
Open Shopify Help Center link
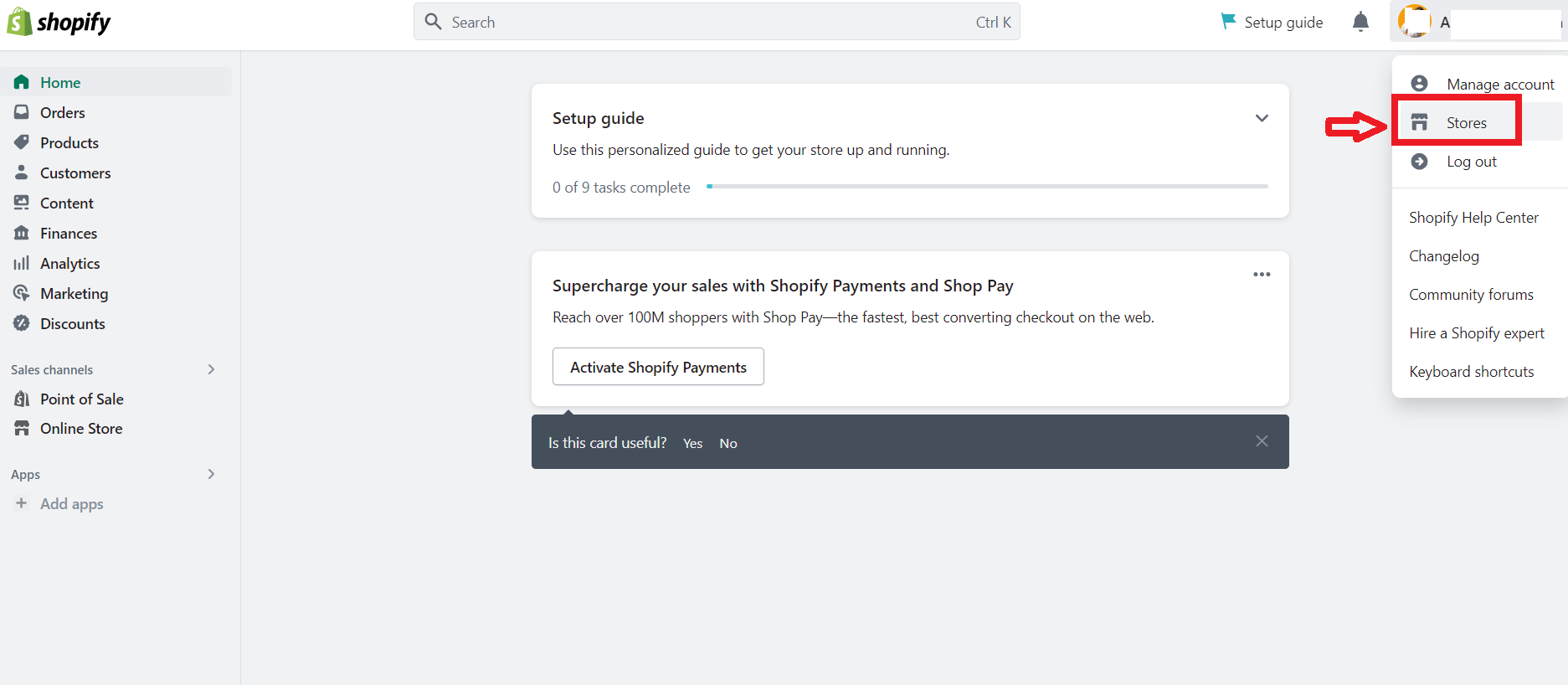click(1473, 218)
